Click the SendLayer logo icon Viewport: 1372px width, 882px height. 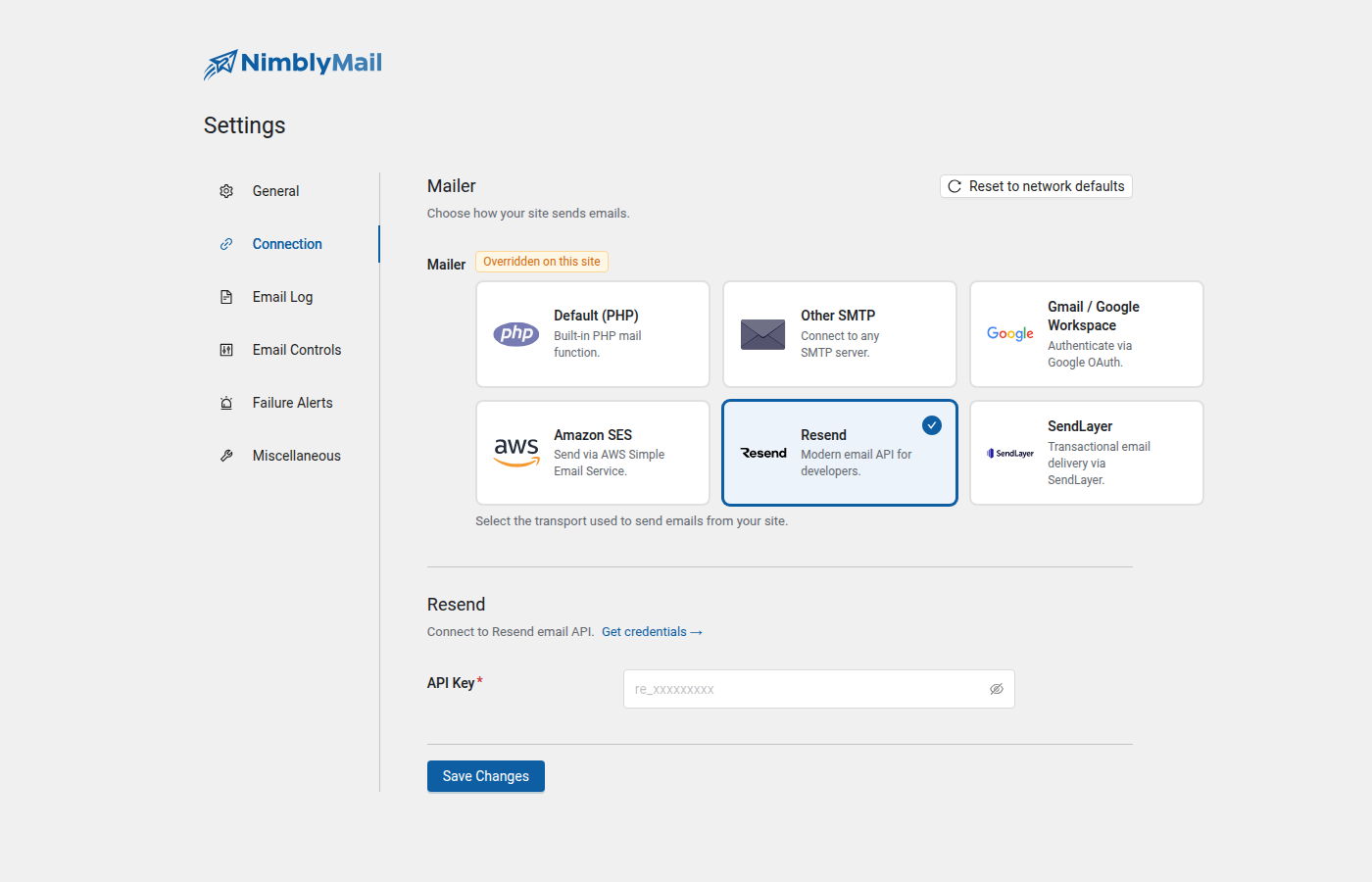click(1010, 453)
